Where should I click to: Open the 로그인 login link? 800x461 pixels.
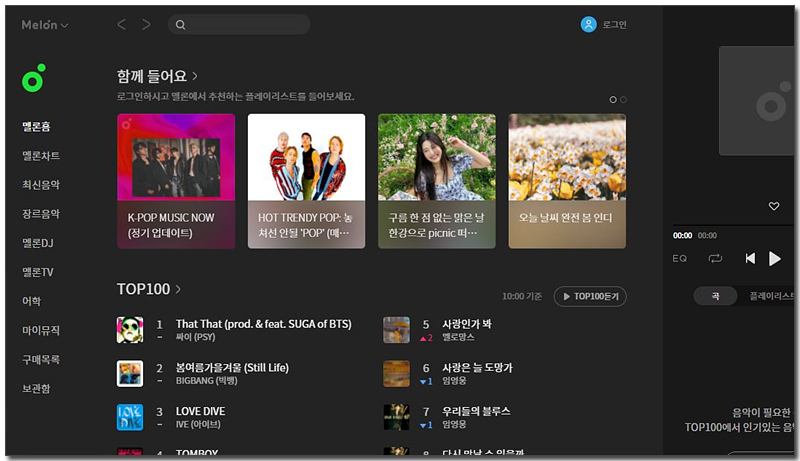click(x=614, y=24)
